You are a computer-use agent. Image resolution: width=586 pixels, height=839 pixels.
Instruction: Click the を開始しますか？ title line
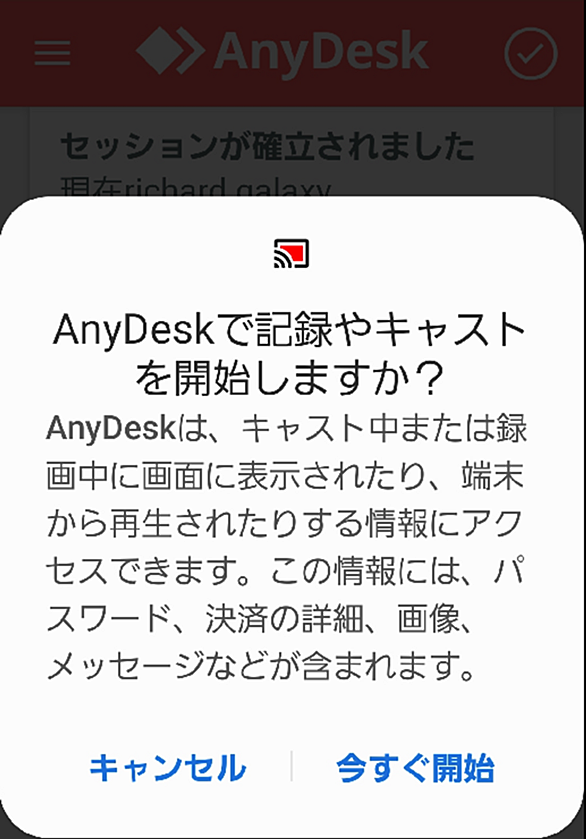coord(290,378)
